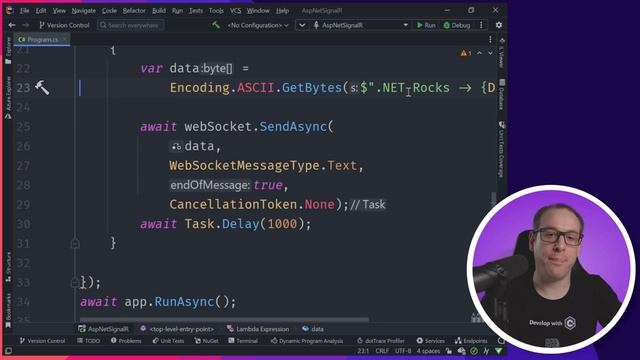Jump to previous highlighted problem arrow

(480, 53)
